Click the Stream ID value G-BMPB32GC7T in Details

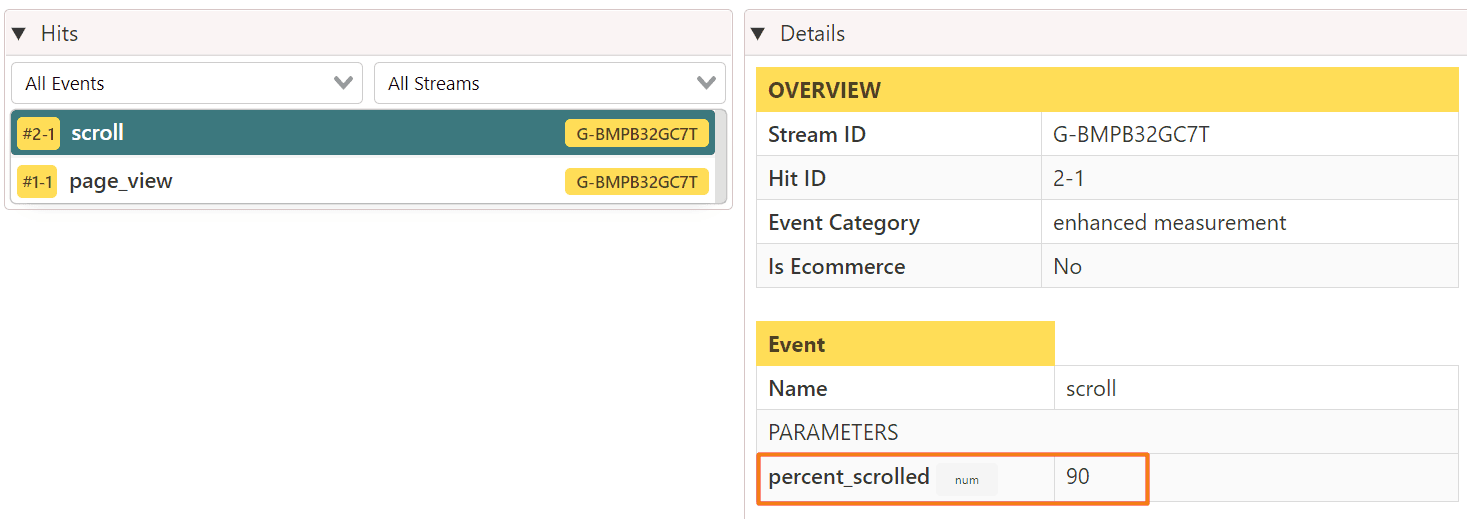[x=1131, y=134]
